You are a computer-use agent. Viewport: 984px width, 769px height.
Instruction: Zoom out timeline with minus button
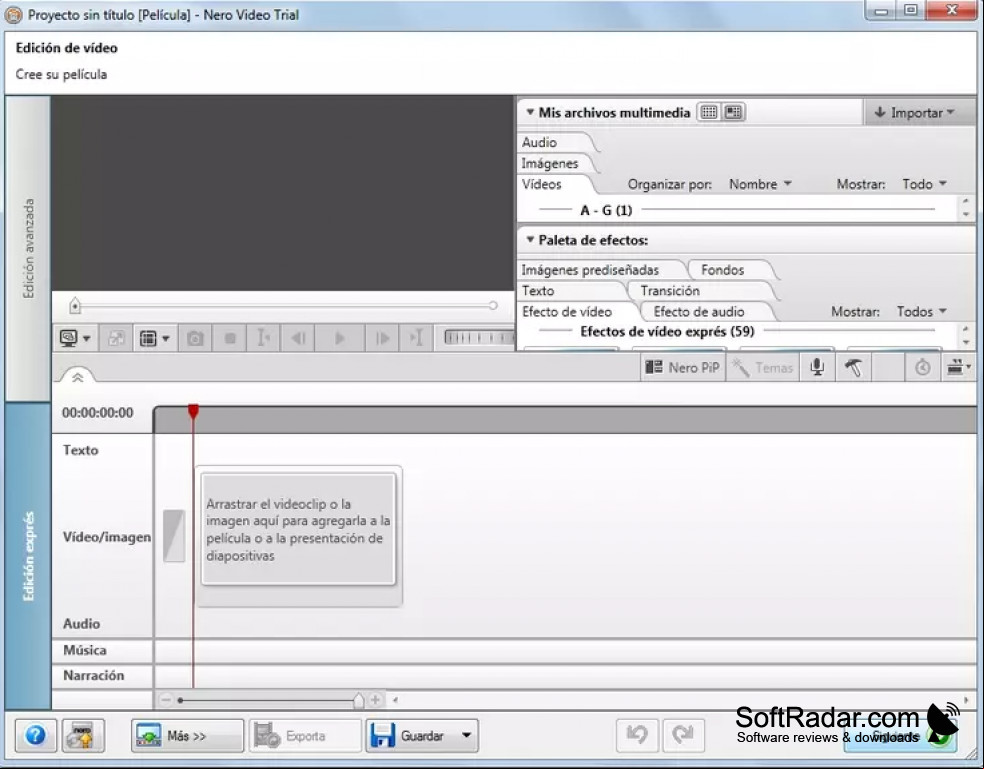tap(166, 699)
